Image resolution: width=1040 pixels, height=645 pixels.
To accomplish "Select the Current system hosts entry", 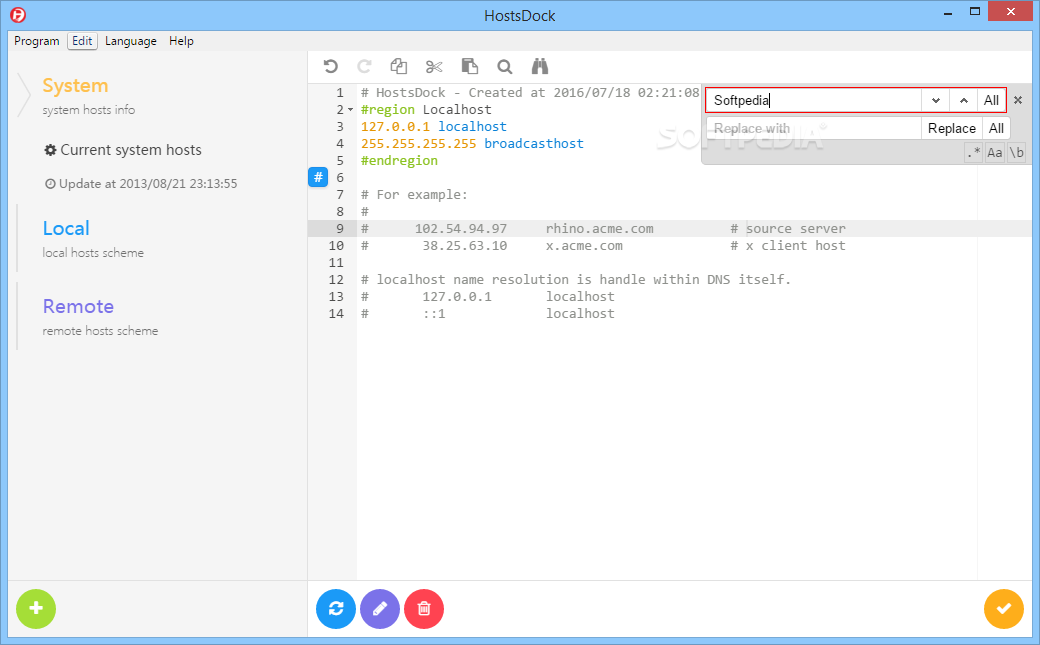I will tap(123, 150).
